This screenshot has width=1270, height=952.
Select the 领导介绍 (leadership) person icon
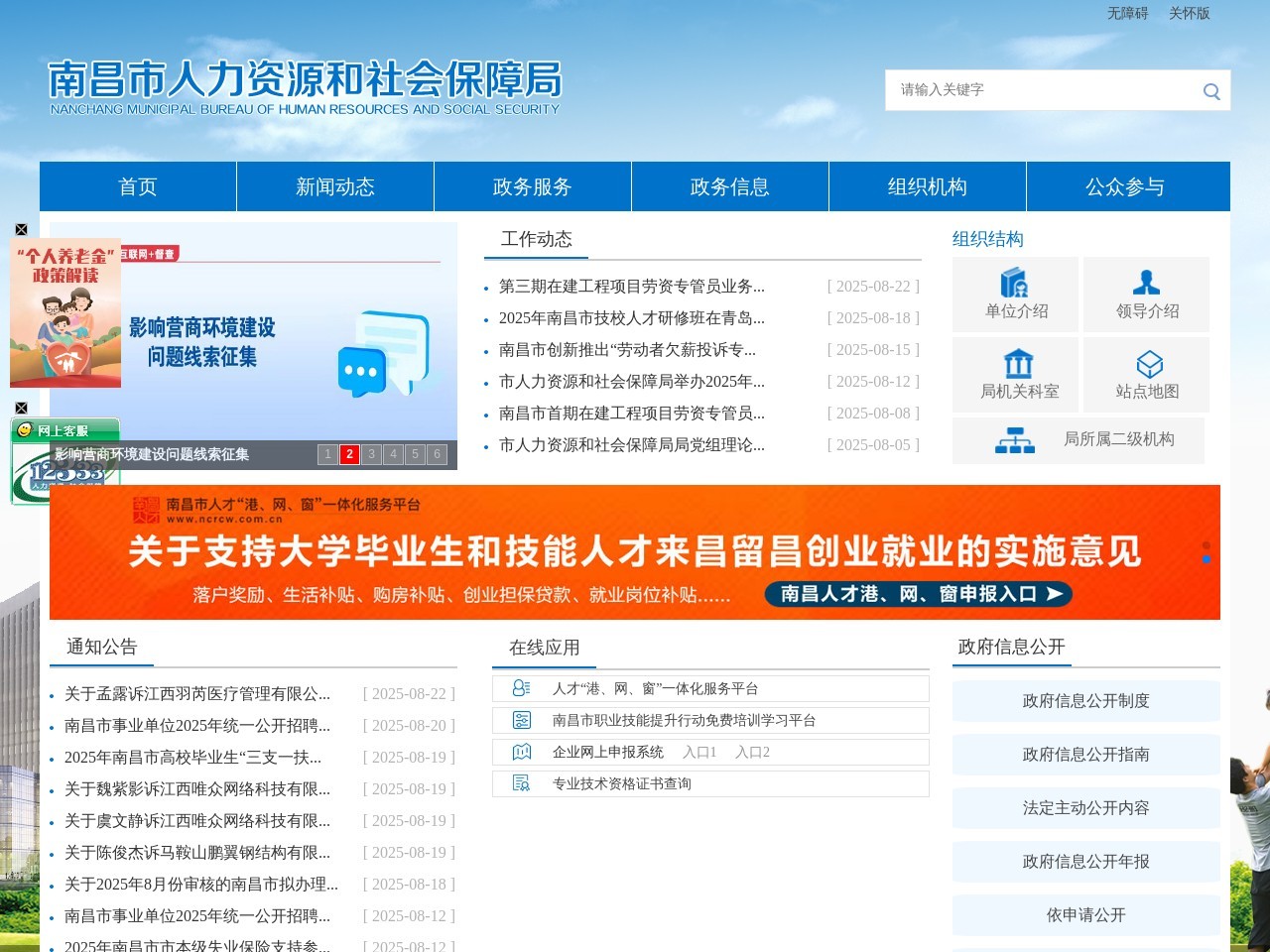click(1146, 284)
